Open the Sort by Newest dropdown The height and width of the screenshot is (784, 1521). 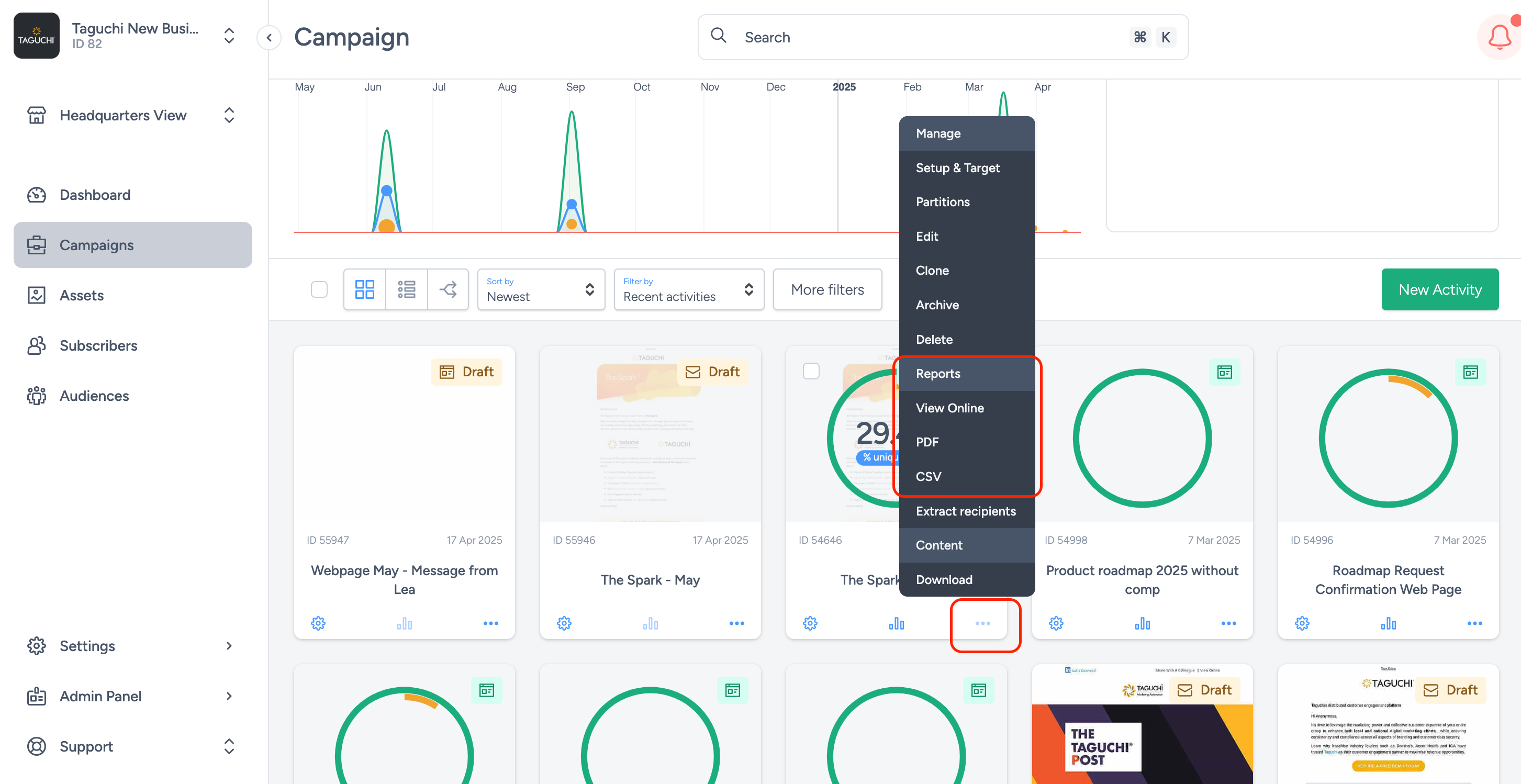tap(541, 289)
